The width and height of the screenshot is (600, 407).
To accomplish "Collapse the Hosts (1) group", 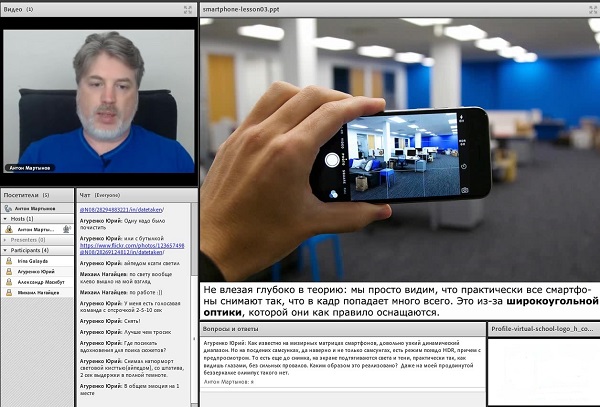I will tap(5, 218).
